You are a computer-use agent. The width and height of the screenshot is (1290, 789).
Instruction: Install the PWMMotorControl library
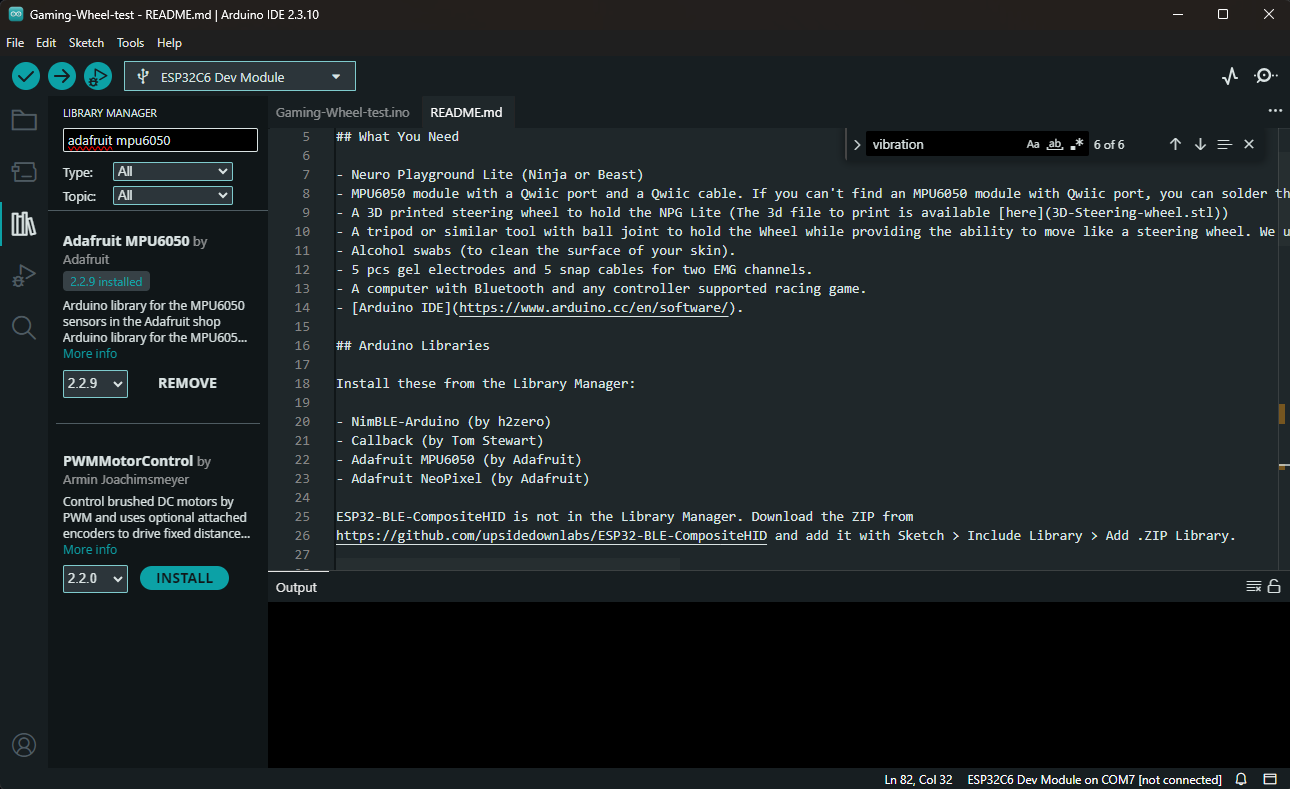pos(184,578)
